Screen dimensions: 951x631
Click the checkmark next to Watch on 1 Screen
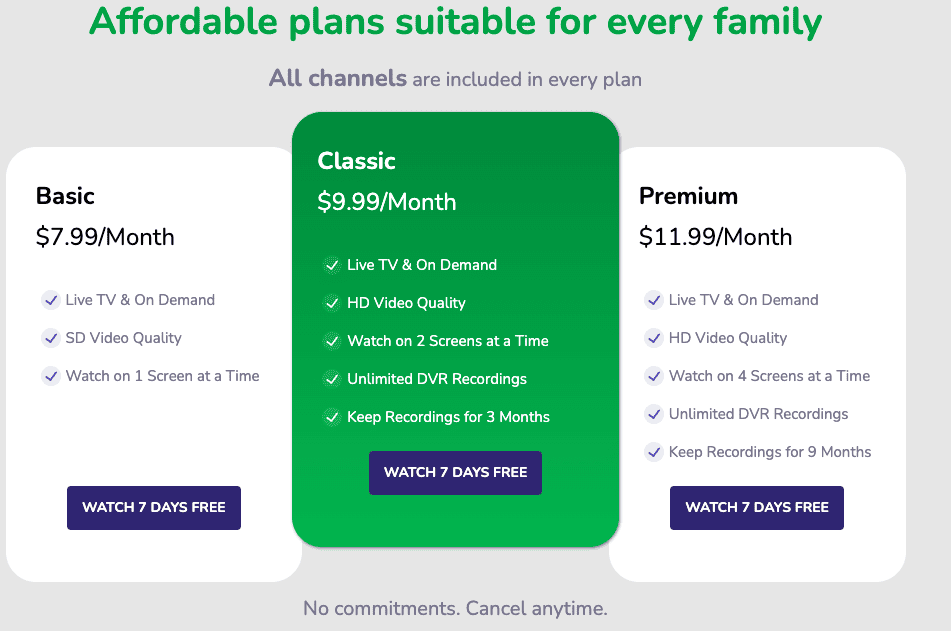(51, 376)
